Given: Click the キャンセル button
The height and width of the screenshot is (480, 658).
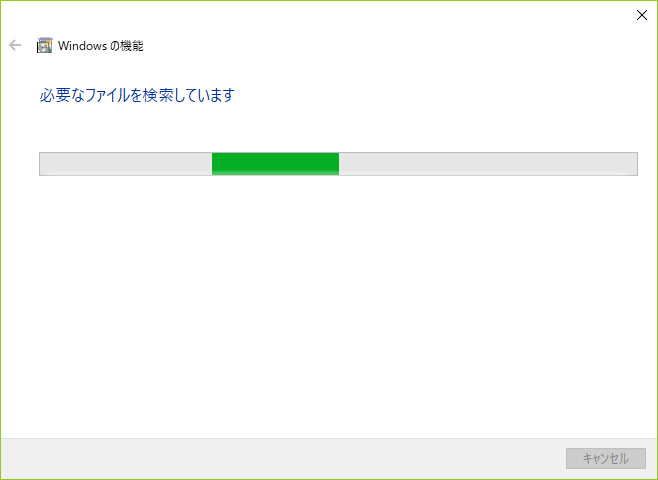Looking at the screenshot, I should point(606,458).
